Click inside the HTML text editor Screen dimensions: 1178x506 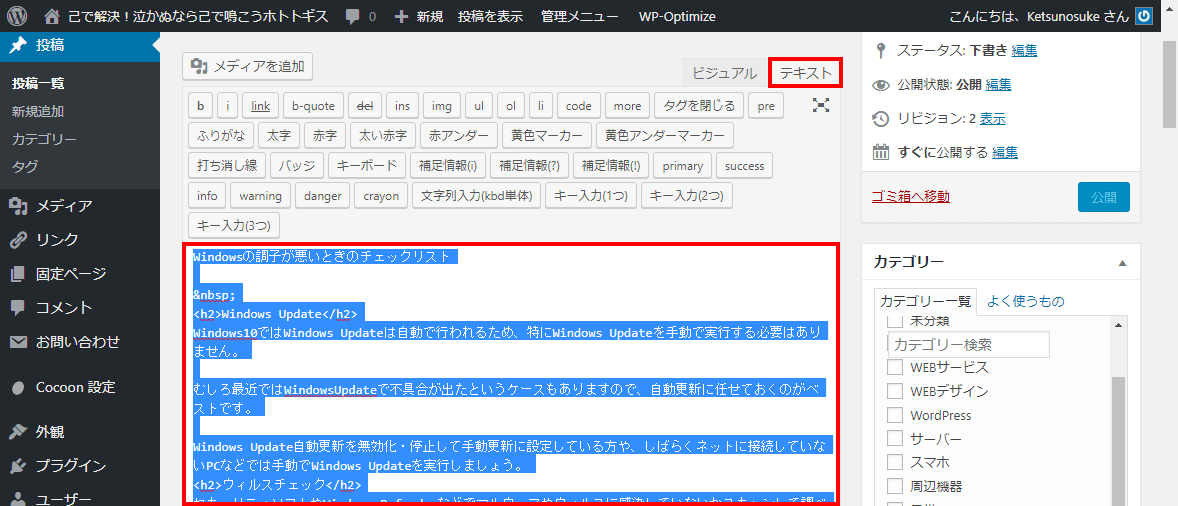511,374
